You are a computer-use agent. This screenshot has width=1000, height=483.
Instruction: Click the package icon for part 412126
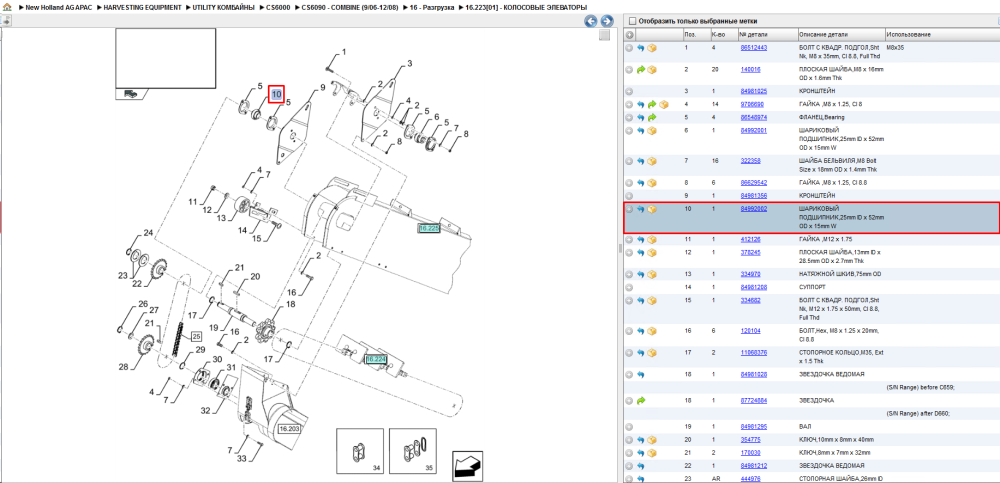click(x=652, y=240)
